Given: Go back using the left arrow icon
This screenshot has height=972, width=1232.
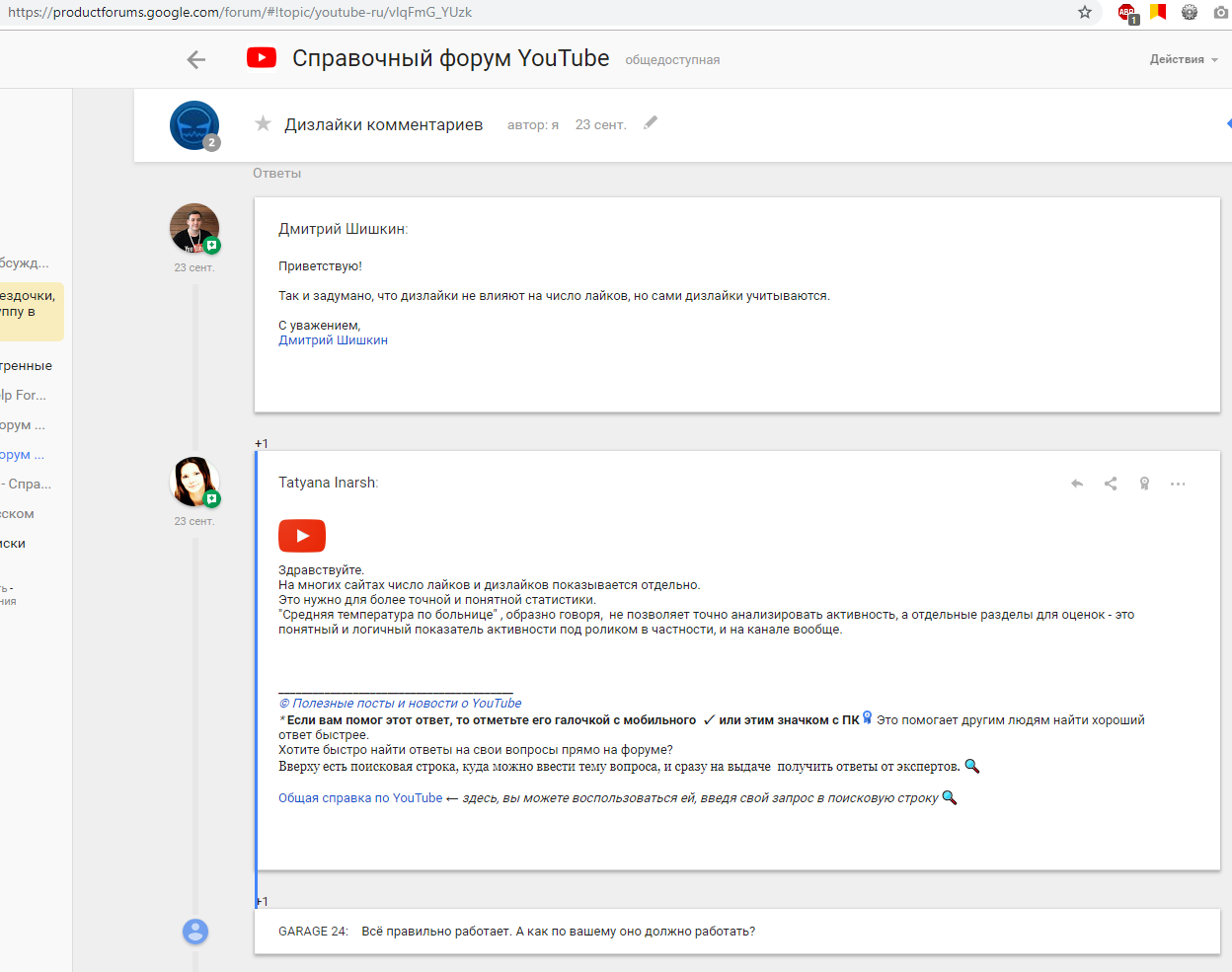Looking at the screenshot, I should (x=196, y=59).
